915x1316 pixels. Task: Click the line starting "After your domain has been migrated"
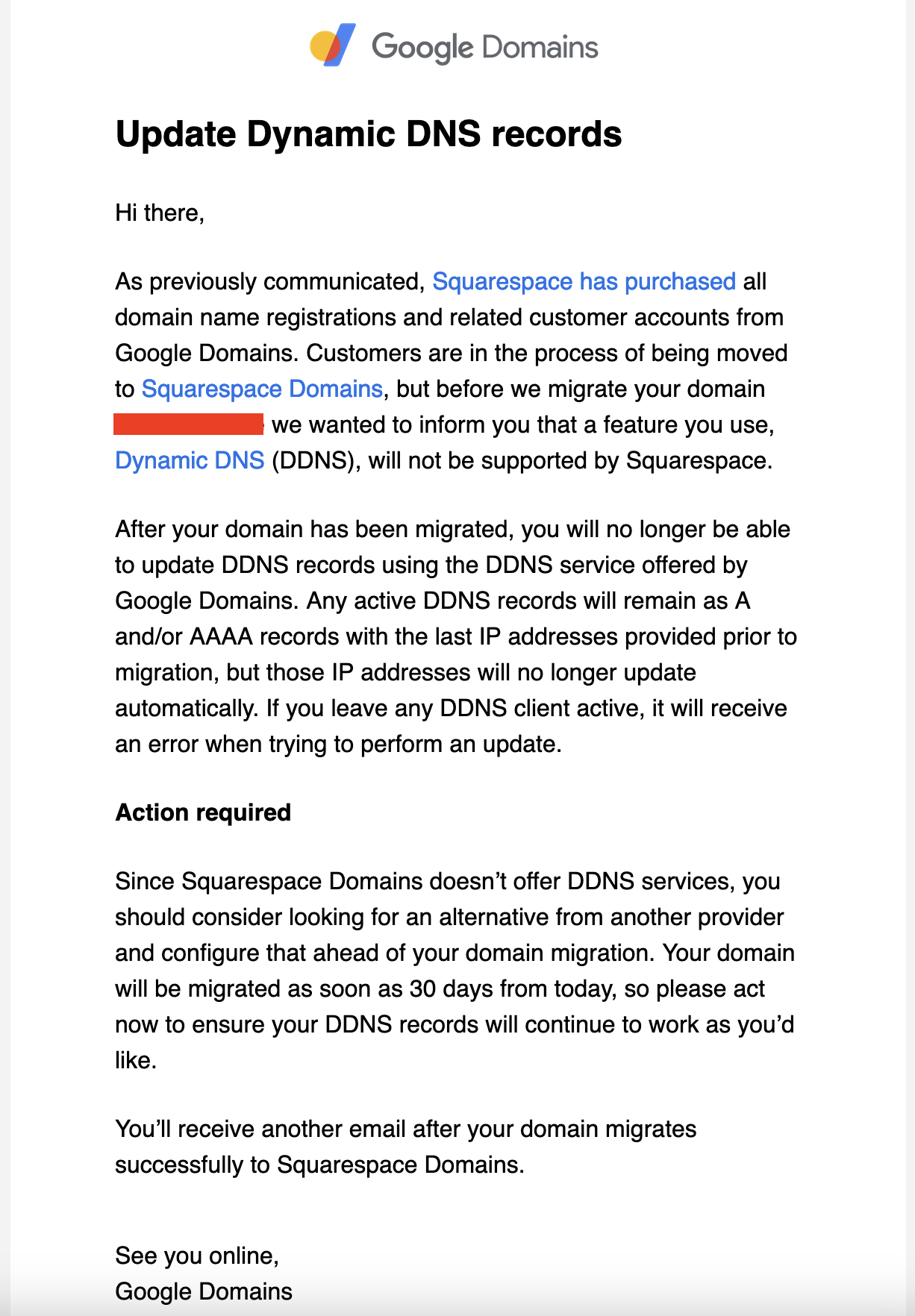452,529
